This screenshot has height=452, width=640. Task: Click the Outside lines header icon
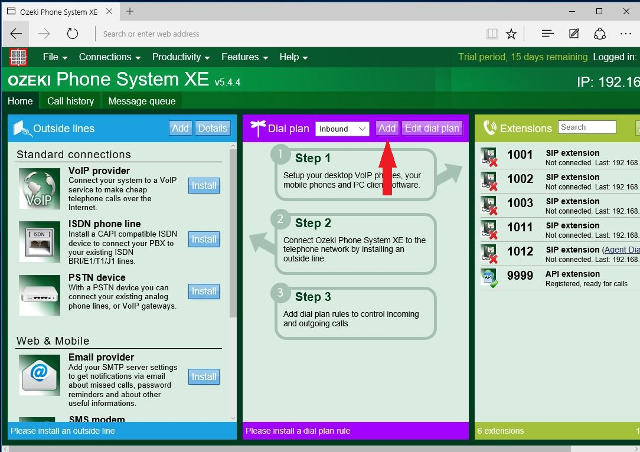22,128
